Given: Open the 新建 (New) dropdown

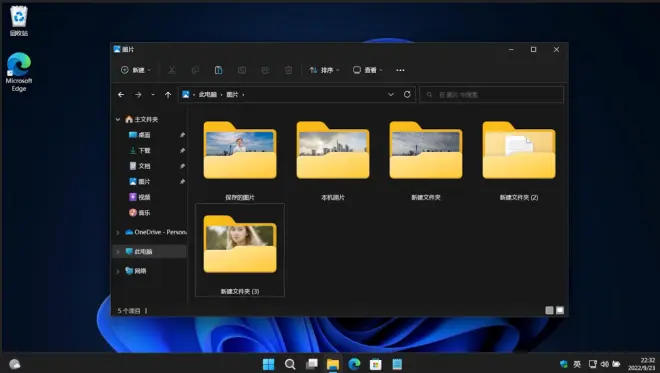Looking at the screenshot, I should tap(136, 70).
